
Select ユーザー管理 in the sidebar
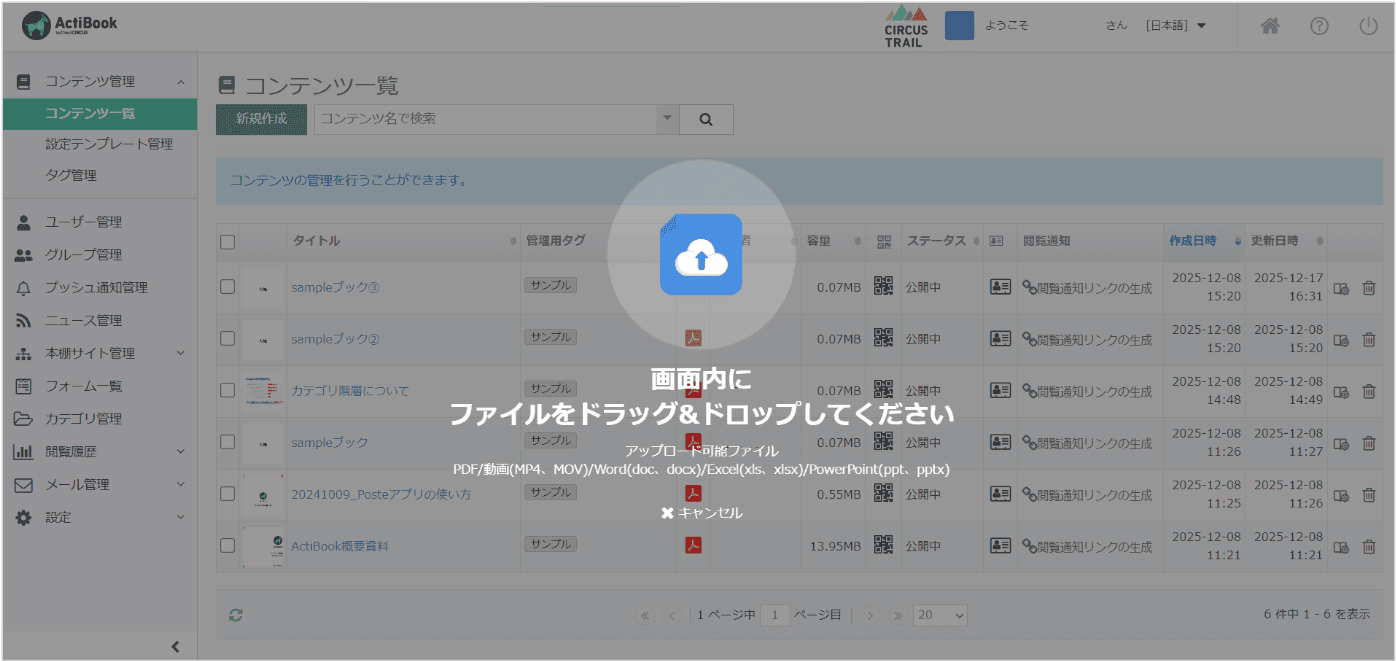83,222
